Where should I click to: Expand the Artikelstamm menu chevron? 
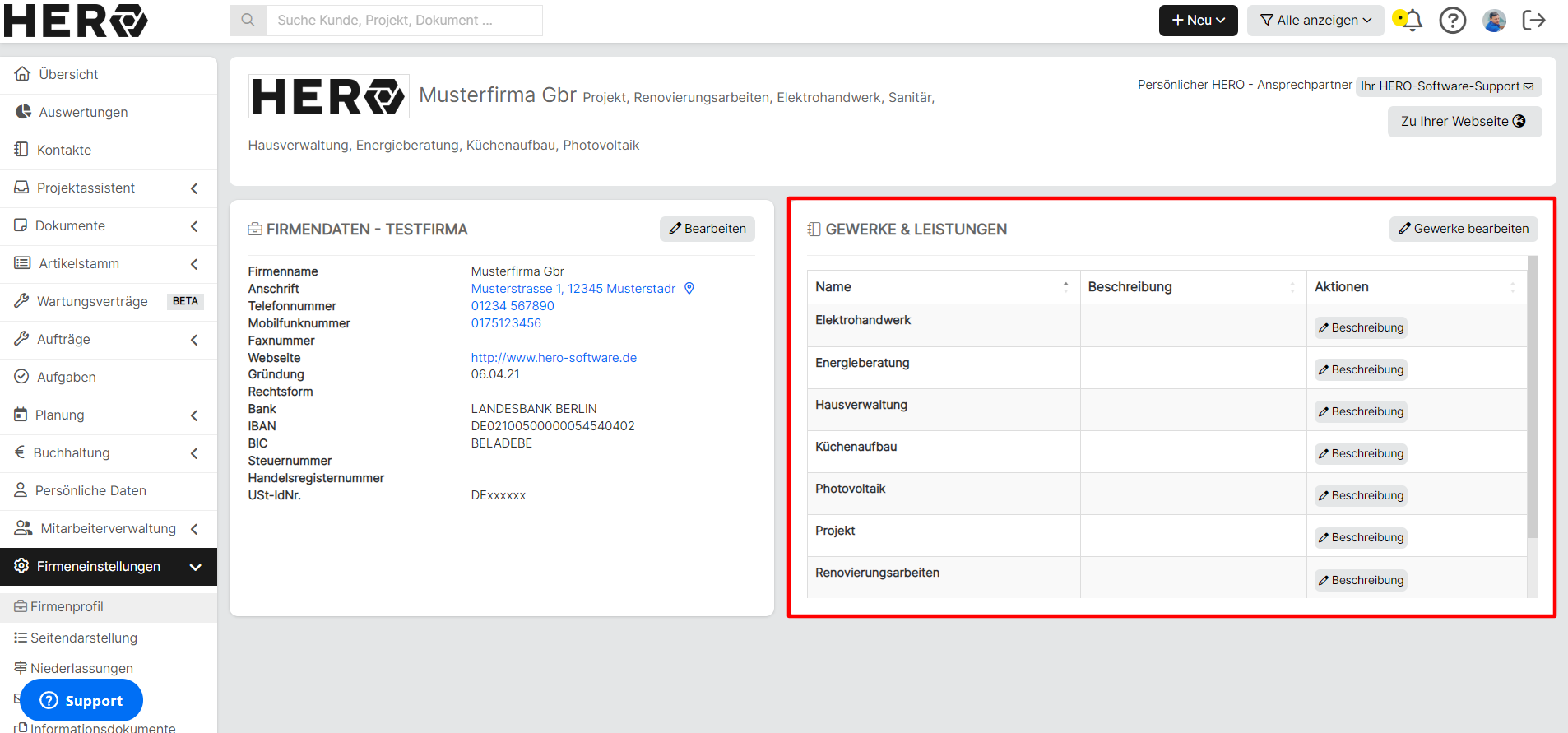point(194,264)
